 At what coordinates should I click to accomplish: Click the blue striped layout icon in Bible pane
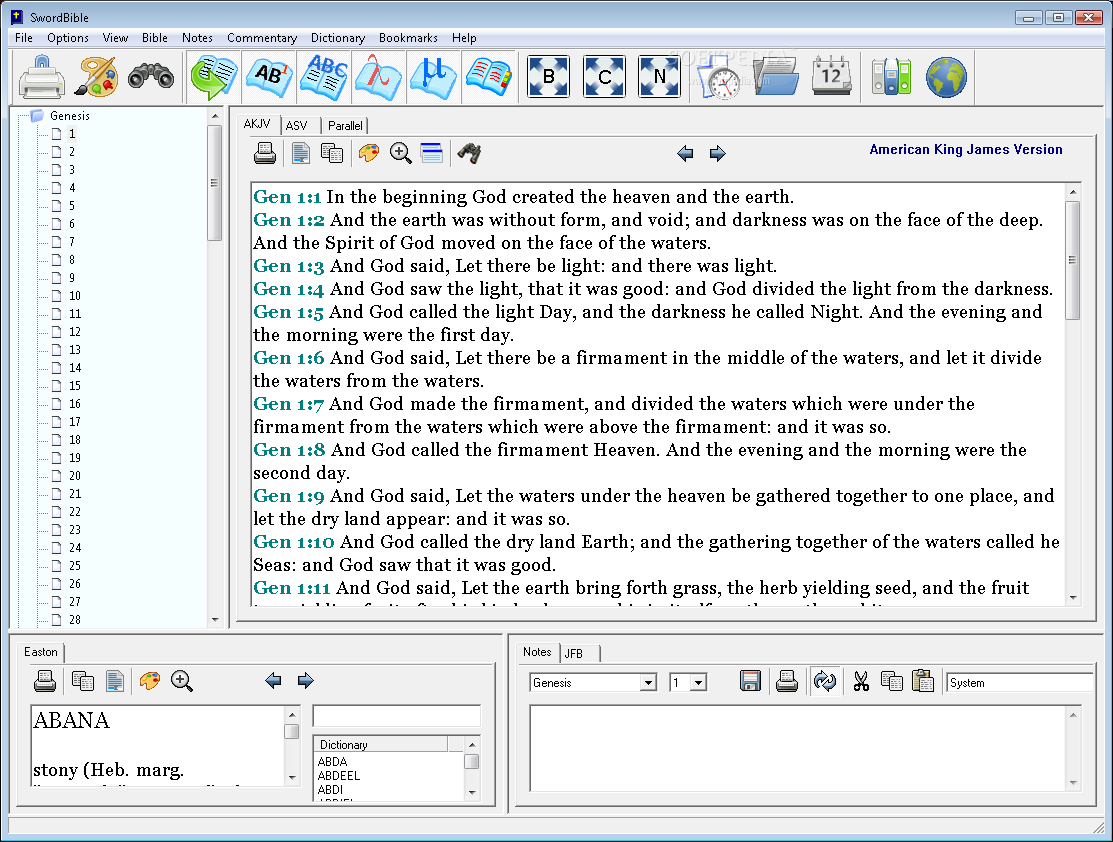pyautogui.click(x=432, y=153)
